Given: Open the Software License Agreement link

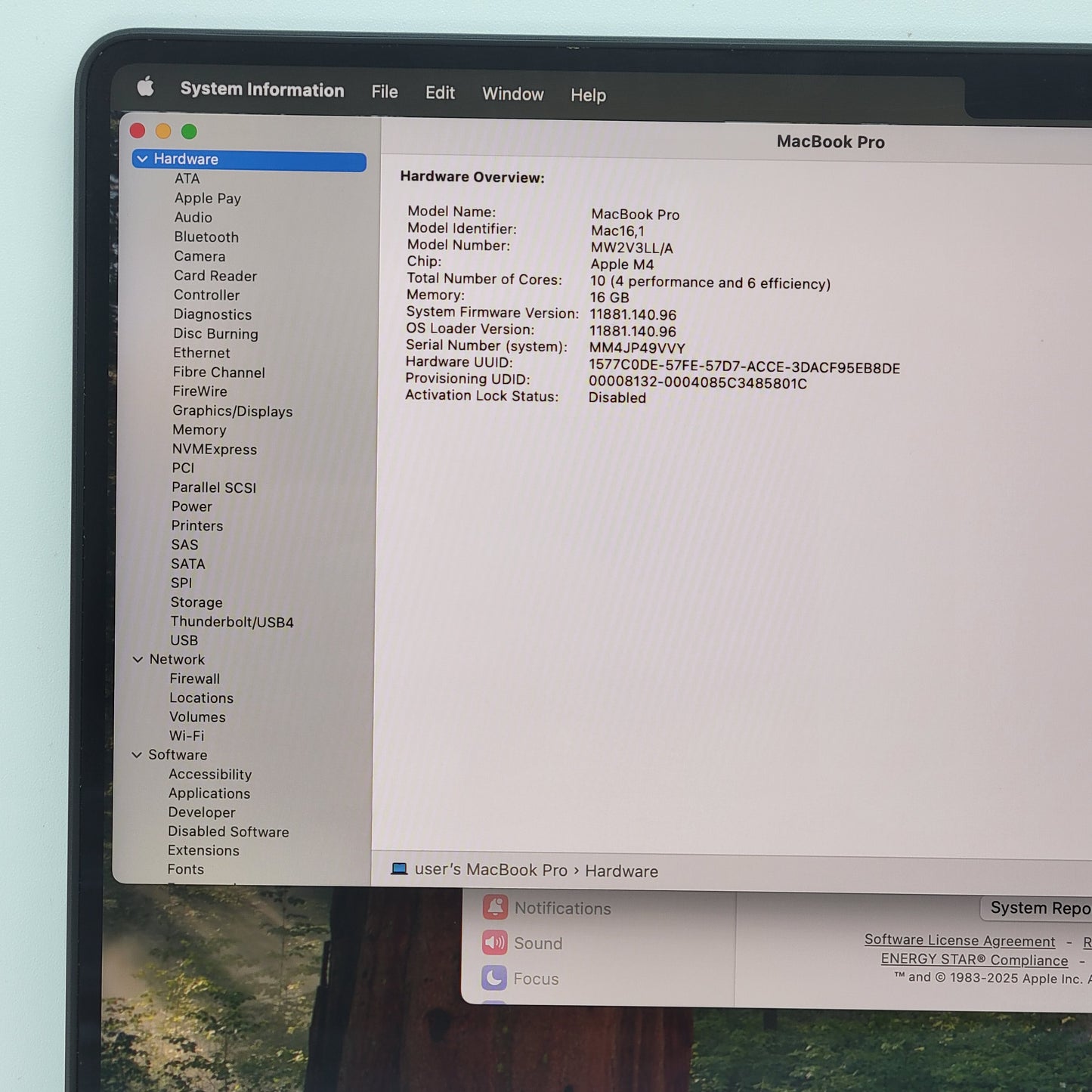Looking at the screenshot, I should (960, 940).
